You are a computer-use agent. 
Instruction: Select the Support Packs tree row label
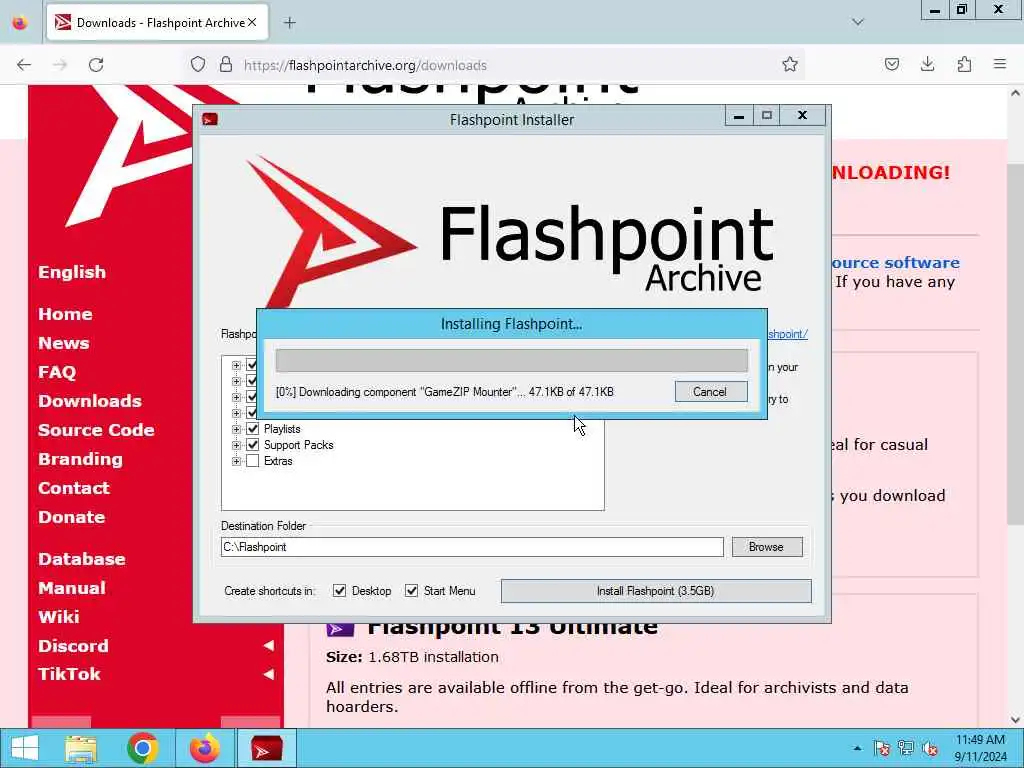pyautogui.click(x=298, y=445)
